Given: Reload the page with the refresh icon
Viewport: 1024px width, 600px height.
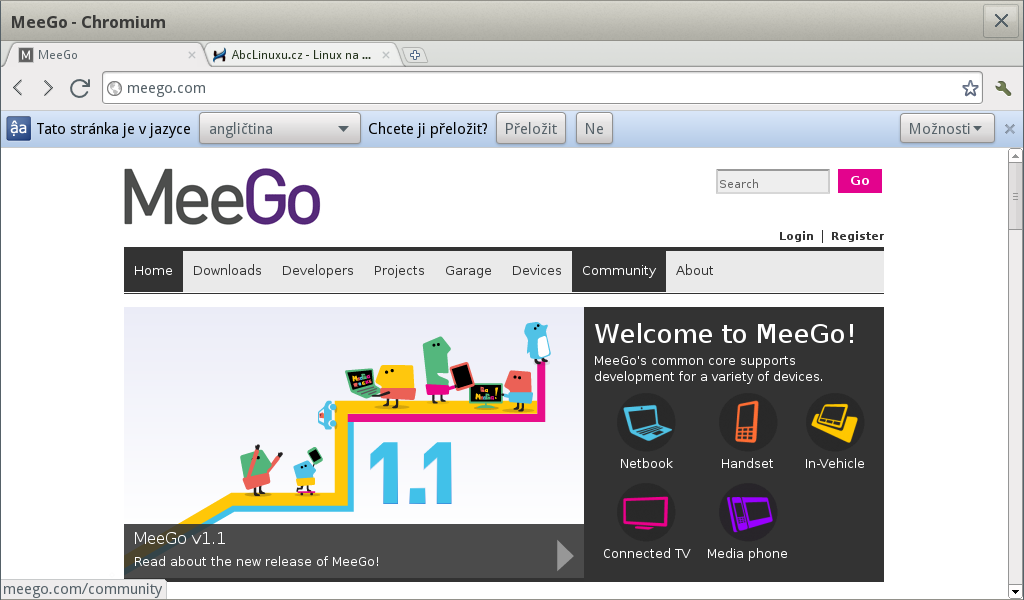Looking at the screenshot, I should point(80,87).
